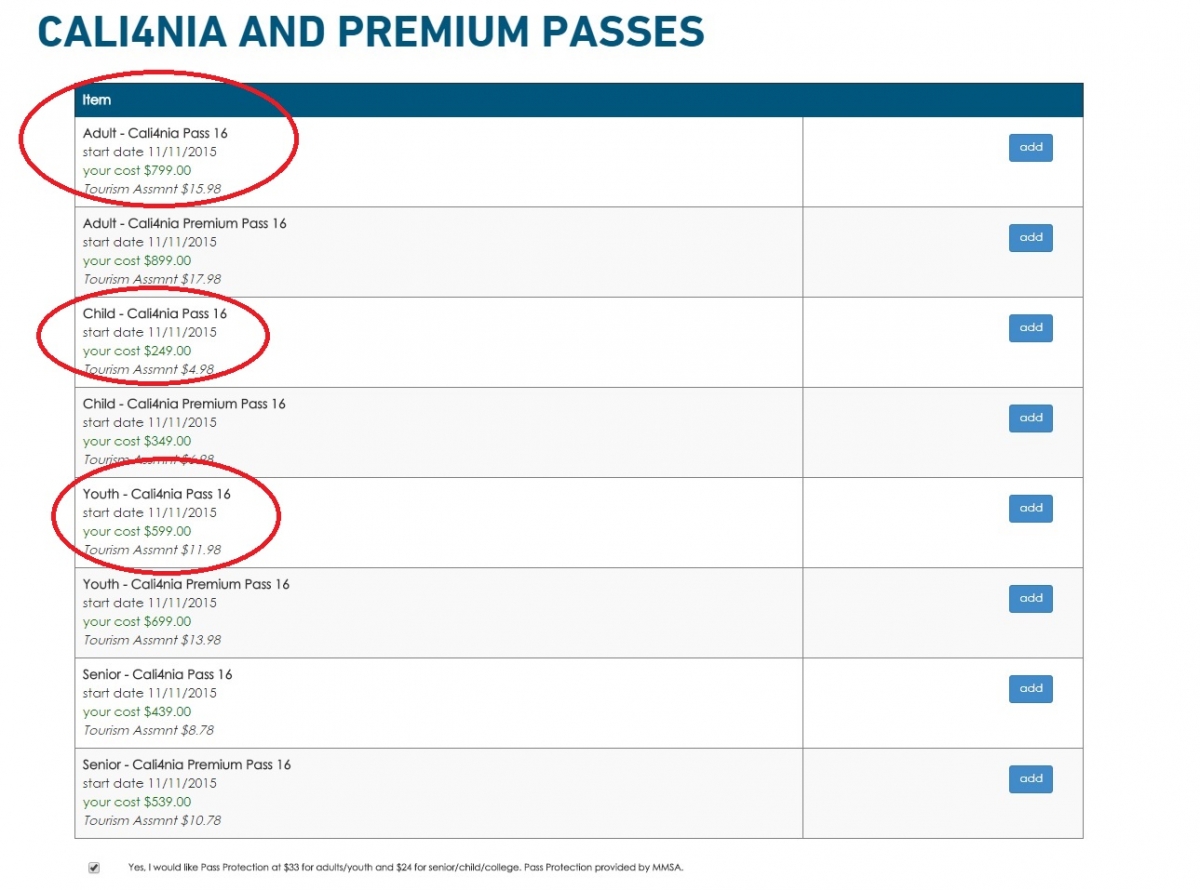Add the Youth Cali4nia Pass 16

tap(1030, 508)
